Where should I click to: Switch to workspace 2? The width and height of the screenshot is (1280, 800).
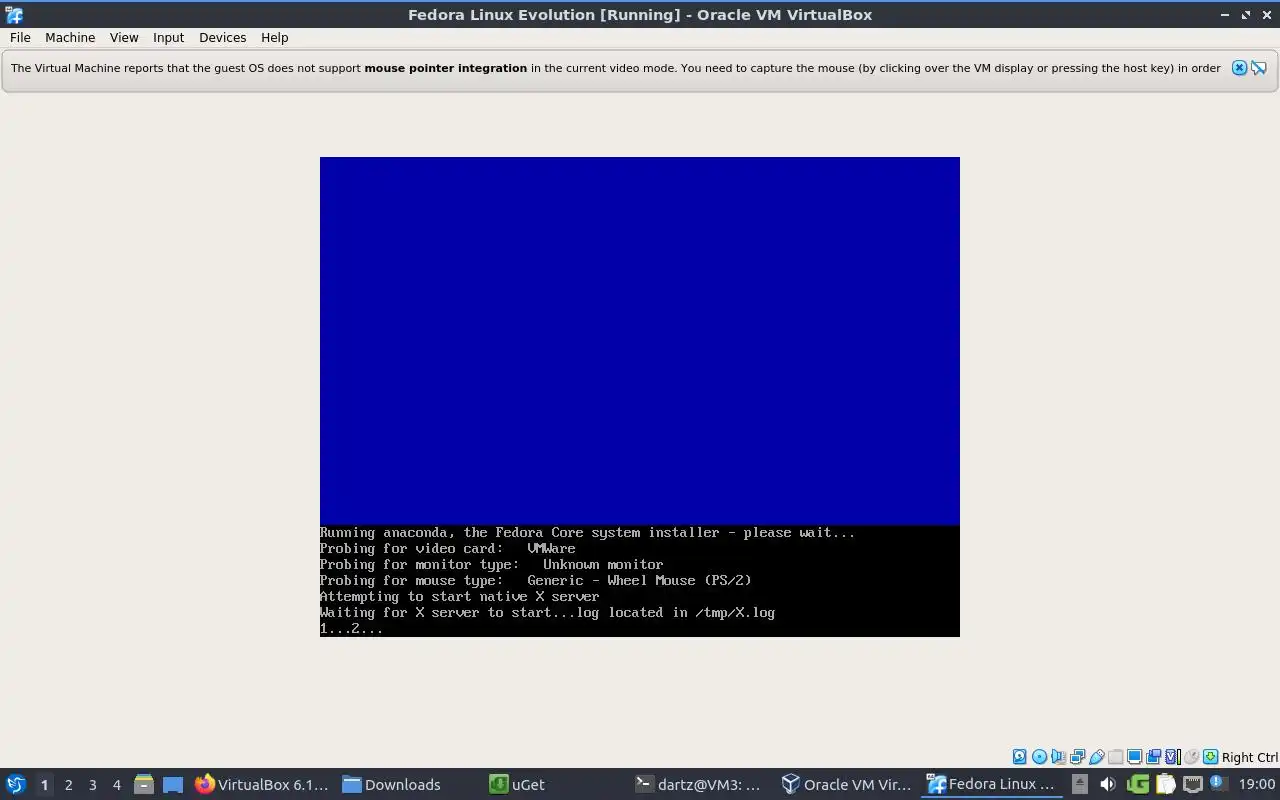click(68, 784)
